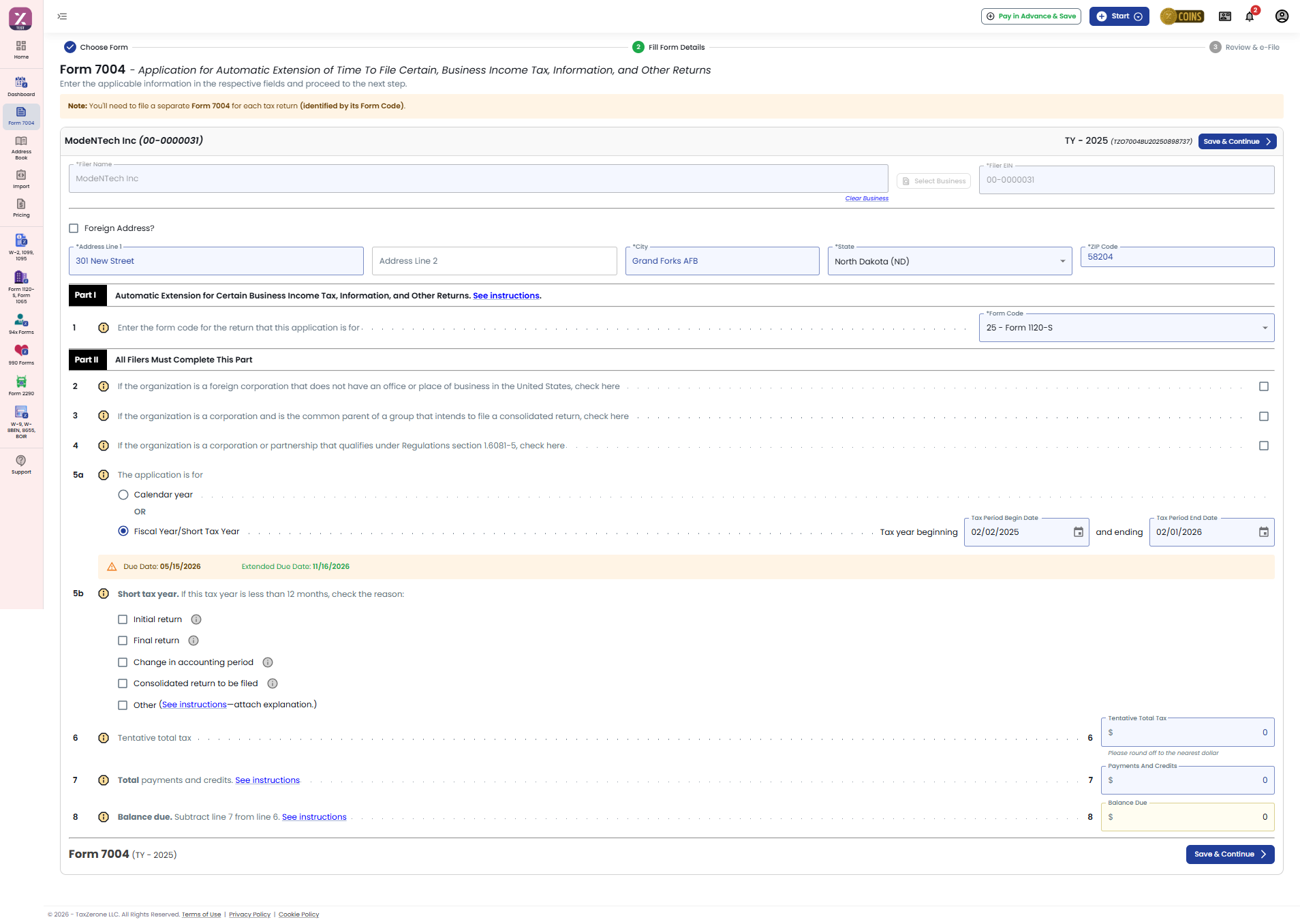1300x924 pixels.
Task: Click the Clear Business link
Action: tap(867, 198)
